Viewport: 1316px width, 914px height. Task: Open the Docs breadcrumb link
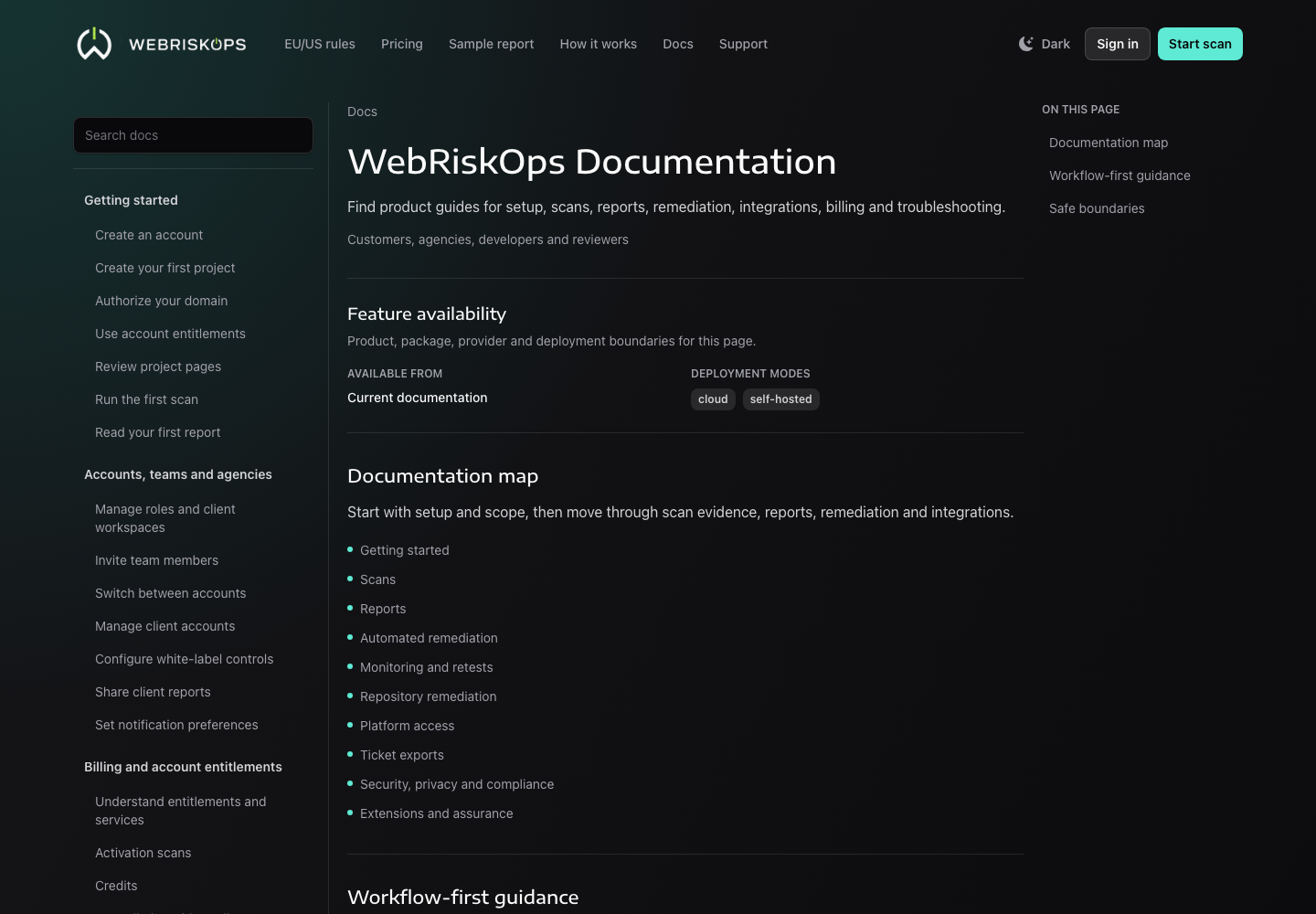pyautogui.click(x=362, y=112)
